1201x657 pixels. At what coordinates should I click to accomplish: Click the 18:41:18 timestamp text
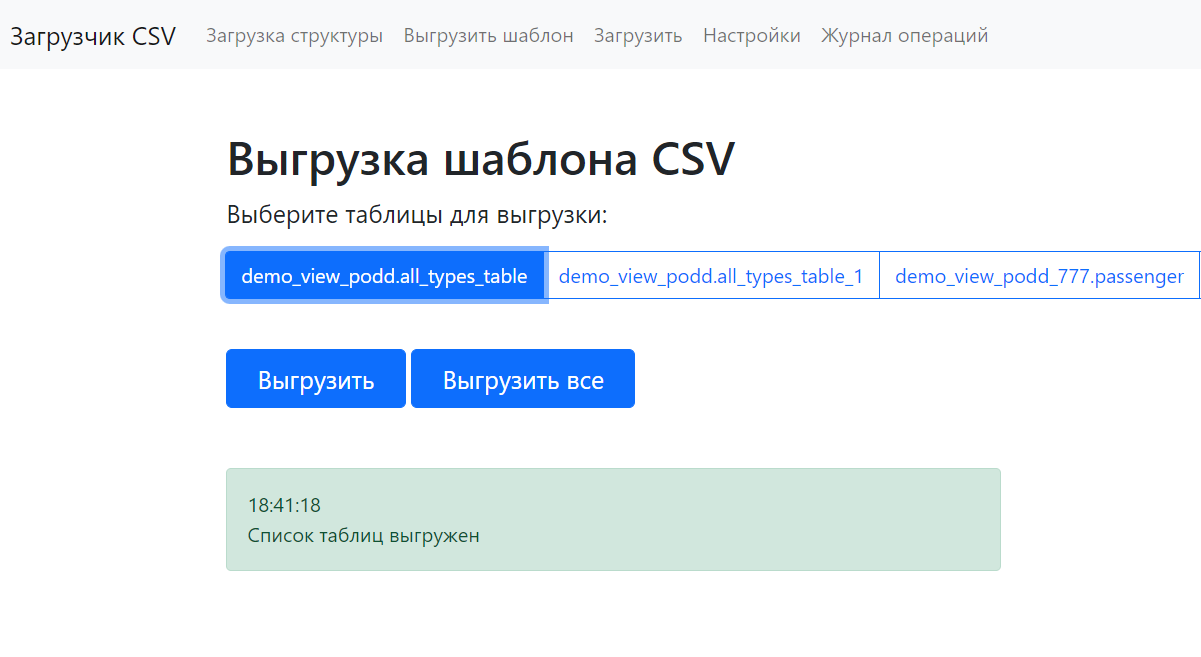pyautogui.click(x=283, y=505)
